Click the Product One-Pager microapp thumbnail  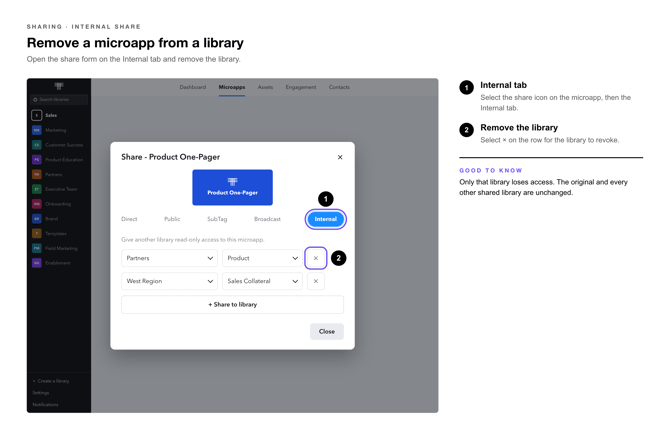(232, 188)
